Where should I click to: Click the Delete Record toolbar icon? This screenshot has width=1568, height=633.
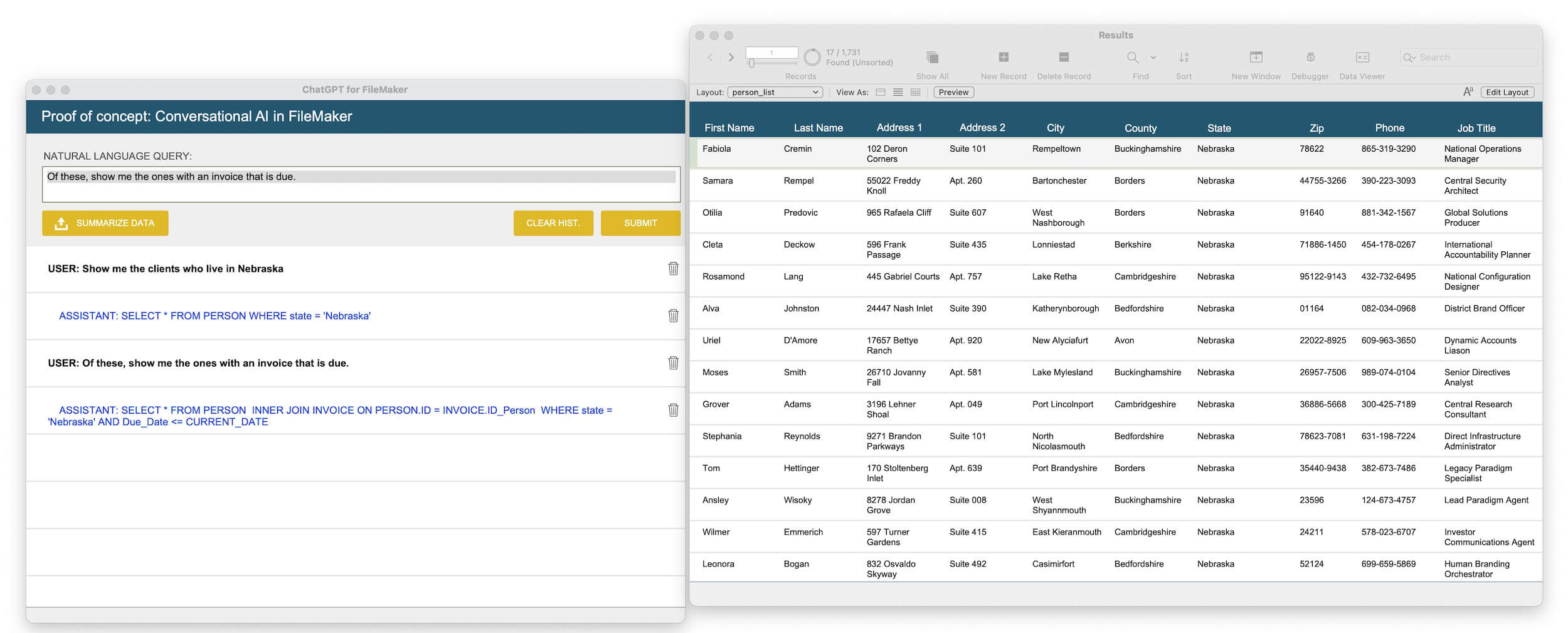pos(1064,57)
